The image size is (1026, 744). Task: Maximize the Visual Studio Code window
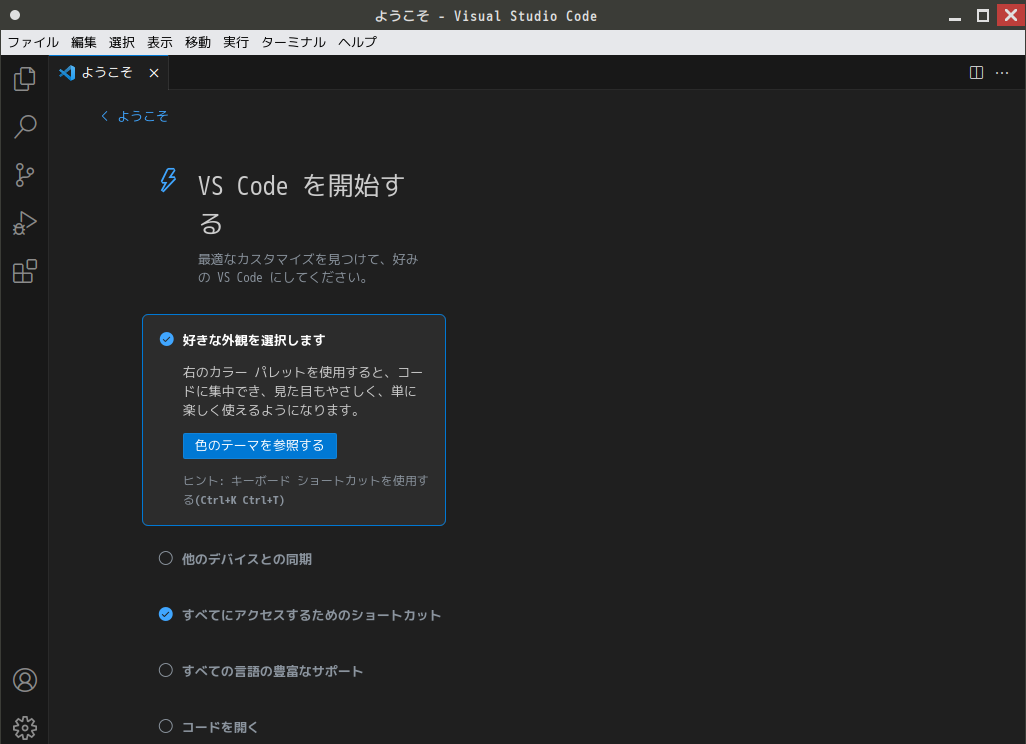click(983, 16)
